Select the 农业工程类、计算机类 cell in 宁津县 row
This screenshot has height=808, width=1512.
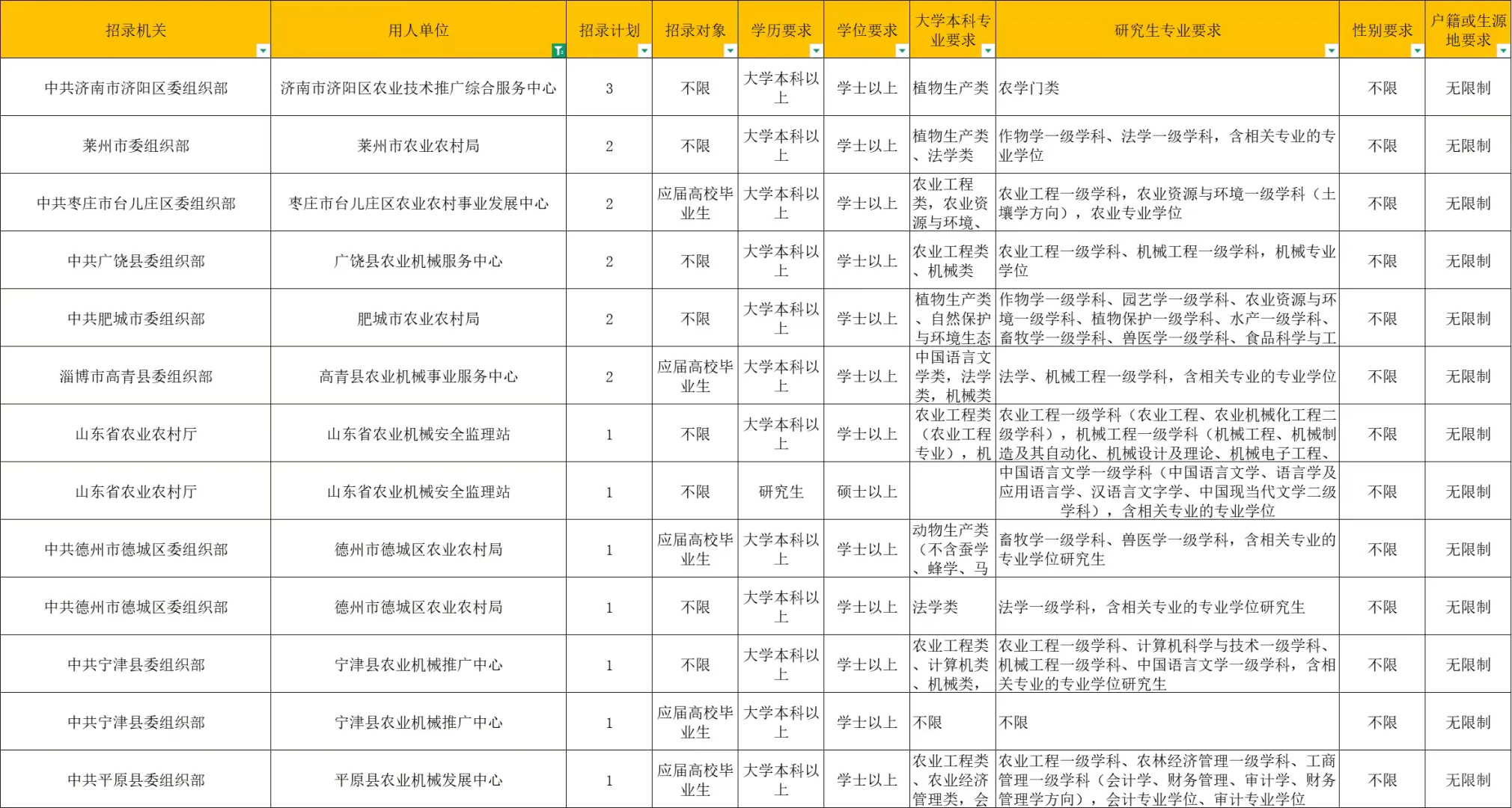tap(953, 664)
